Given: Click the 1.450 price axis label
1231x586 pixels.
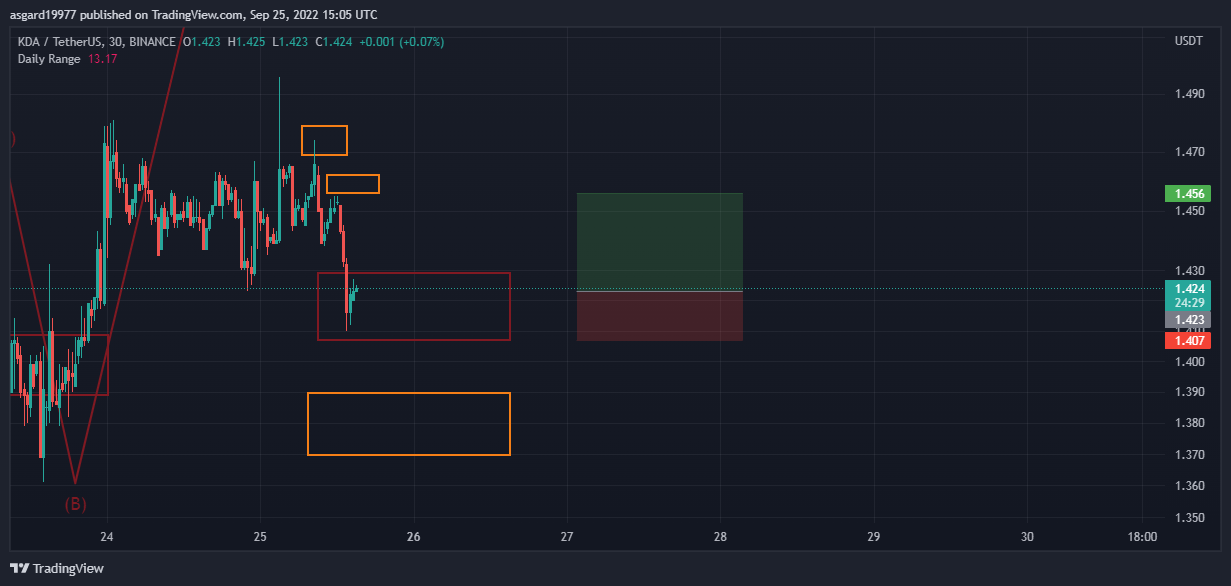Looking at the screenshot, I should point(1189,211).
